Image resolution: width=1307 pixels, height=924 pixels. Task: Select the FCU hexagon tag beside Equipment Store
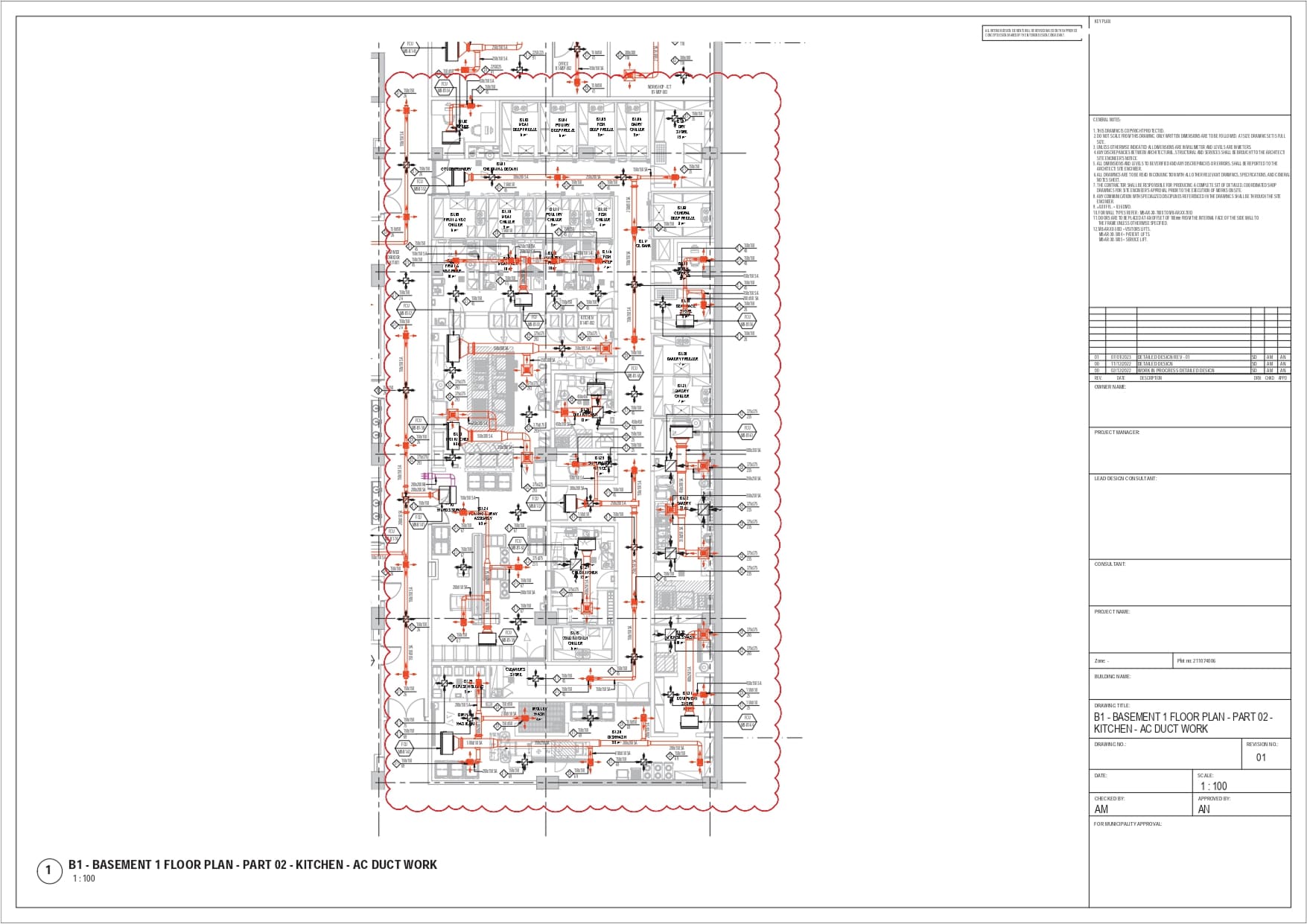point(747,721)
